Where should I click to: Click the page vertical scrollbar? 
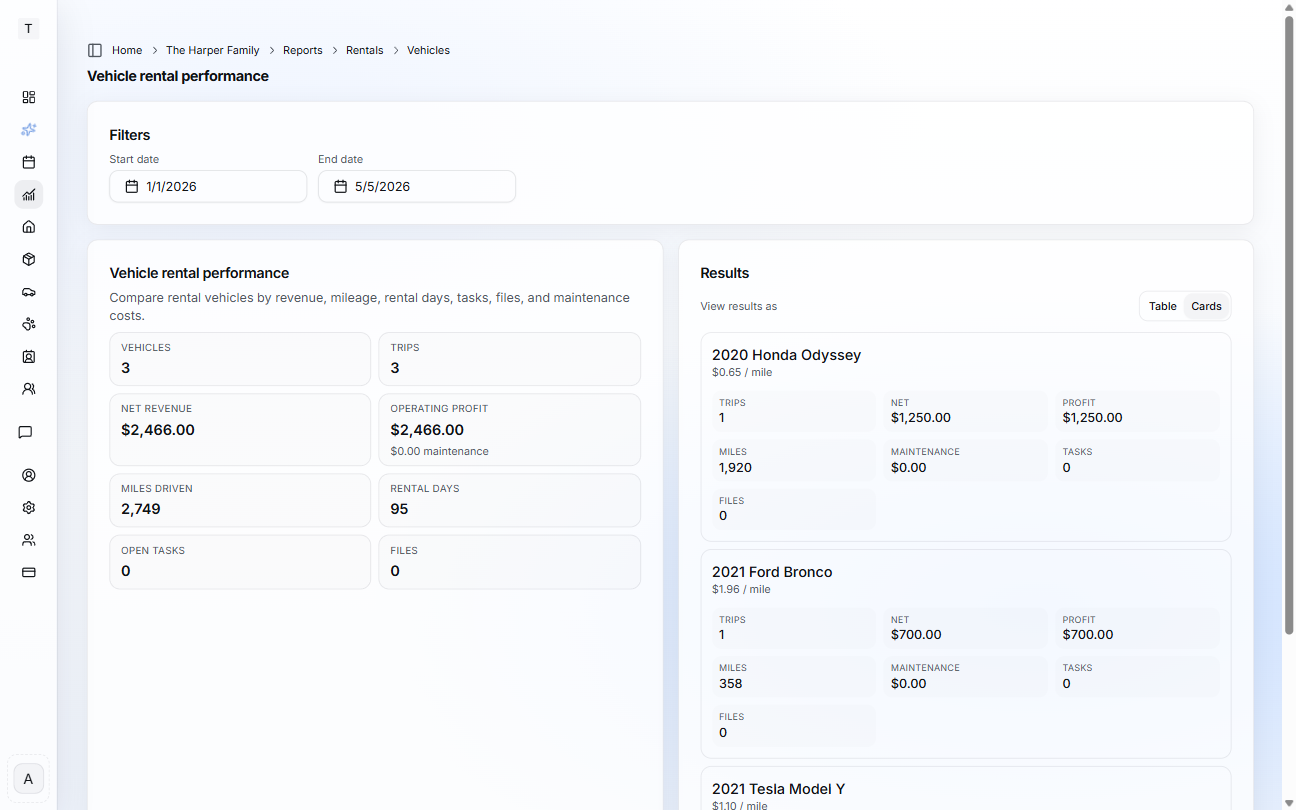(x=1289, y=325)
